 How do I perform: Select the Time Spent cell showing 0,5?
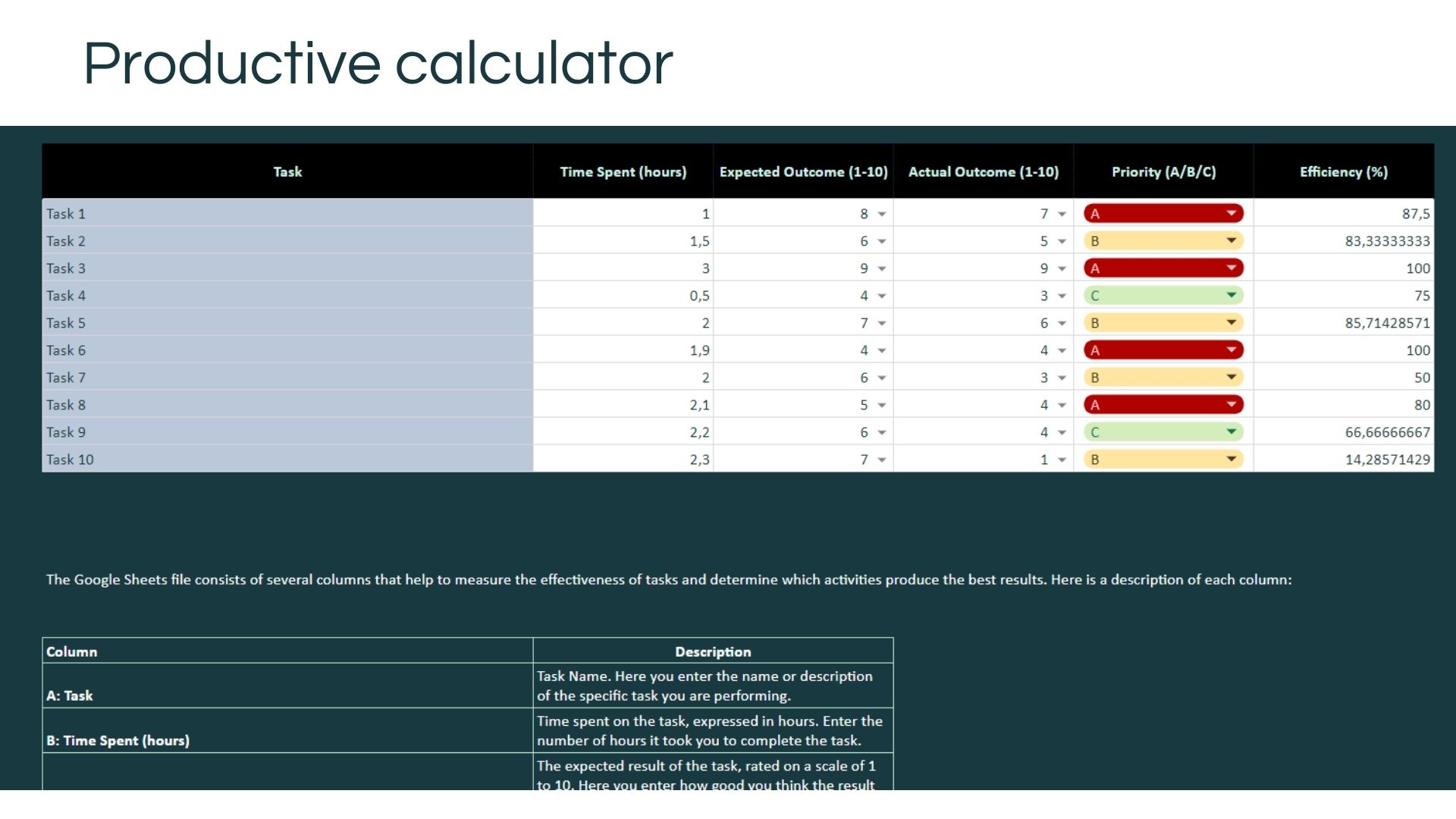tap(623, 296)
